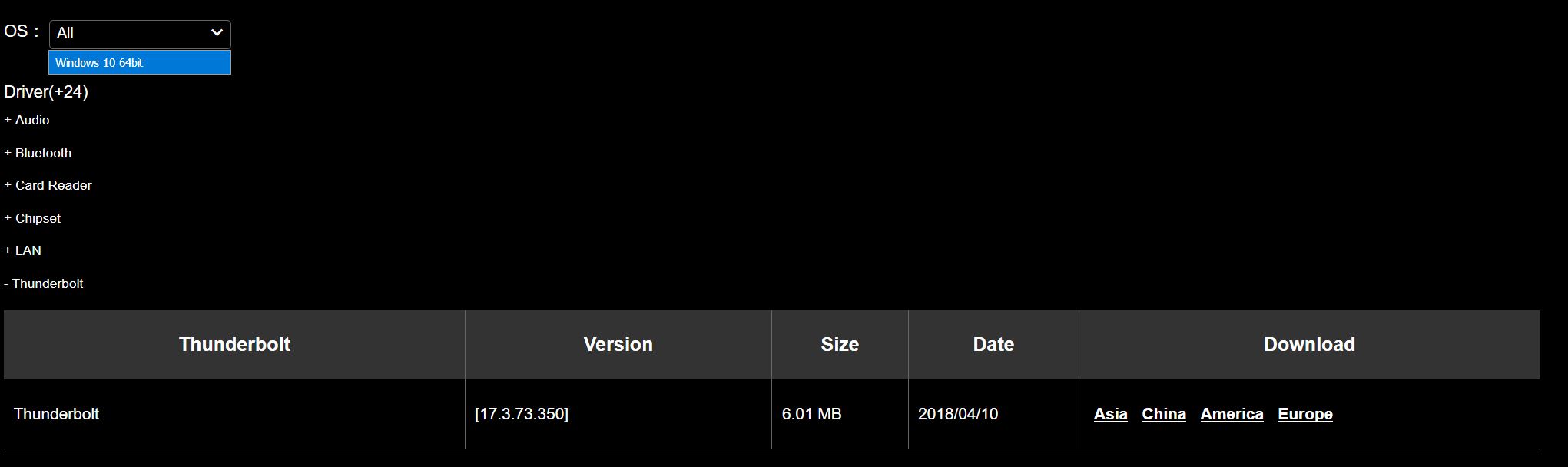Download the Thunderbolt driver from Europe server
Screen dimensions: 1568x467
[x=1304, y=414]
